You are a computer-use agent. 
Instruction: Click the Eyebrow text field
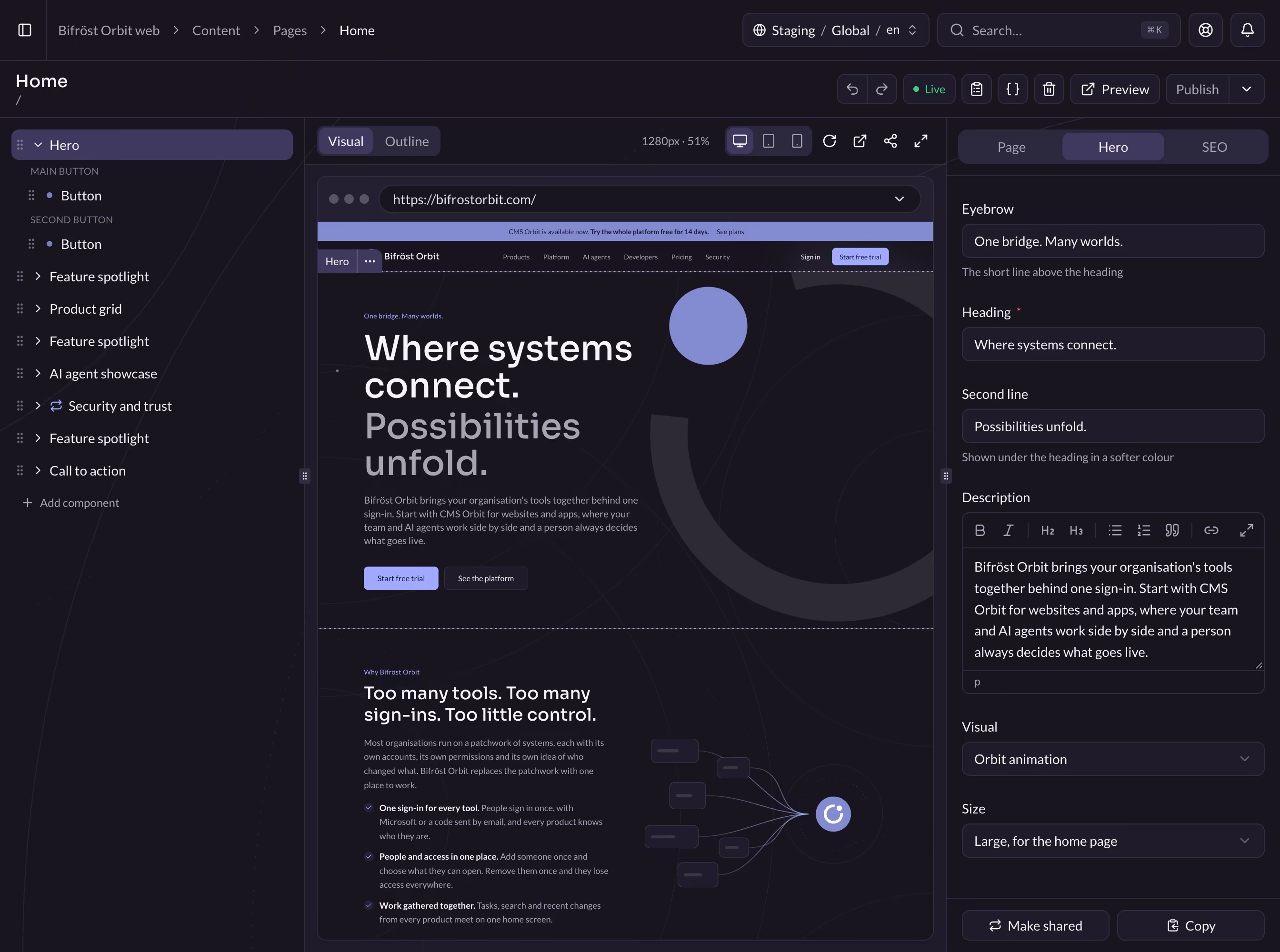coord(1113,241)
